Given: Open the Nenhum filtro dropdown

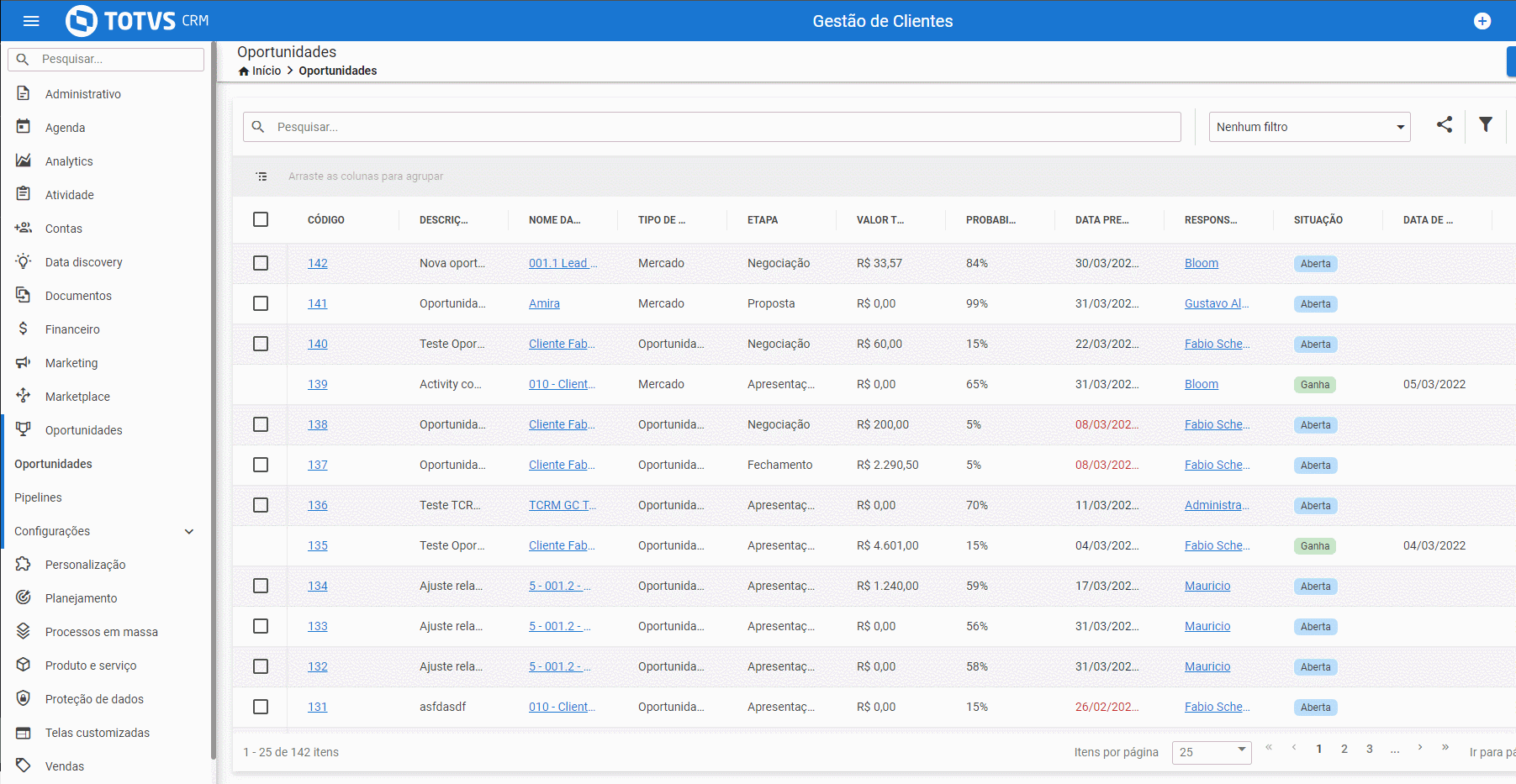Looking at the screenshot, I should [x=1309, y=127].
